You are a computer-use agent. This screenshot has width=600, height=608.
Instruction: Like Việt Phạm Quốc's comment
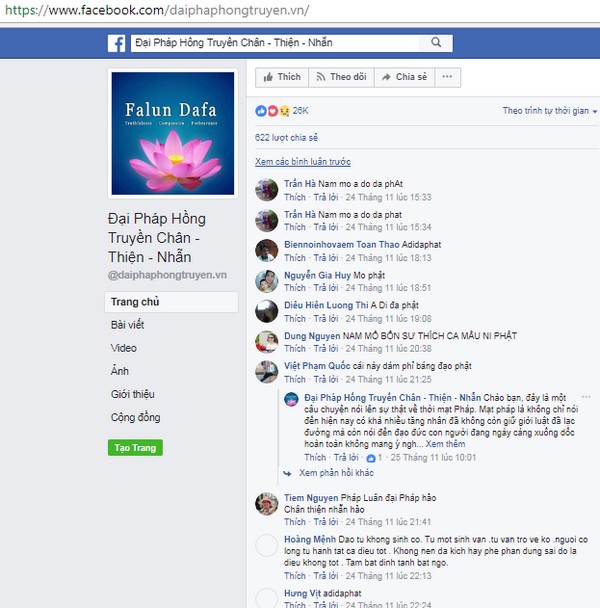click(295, 379)
